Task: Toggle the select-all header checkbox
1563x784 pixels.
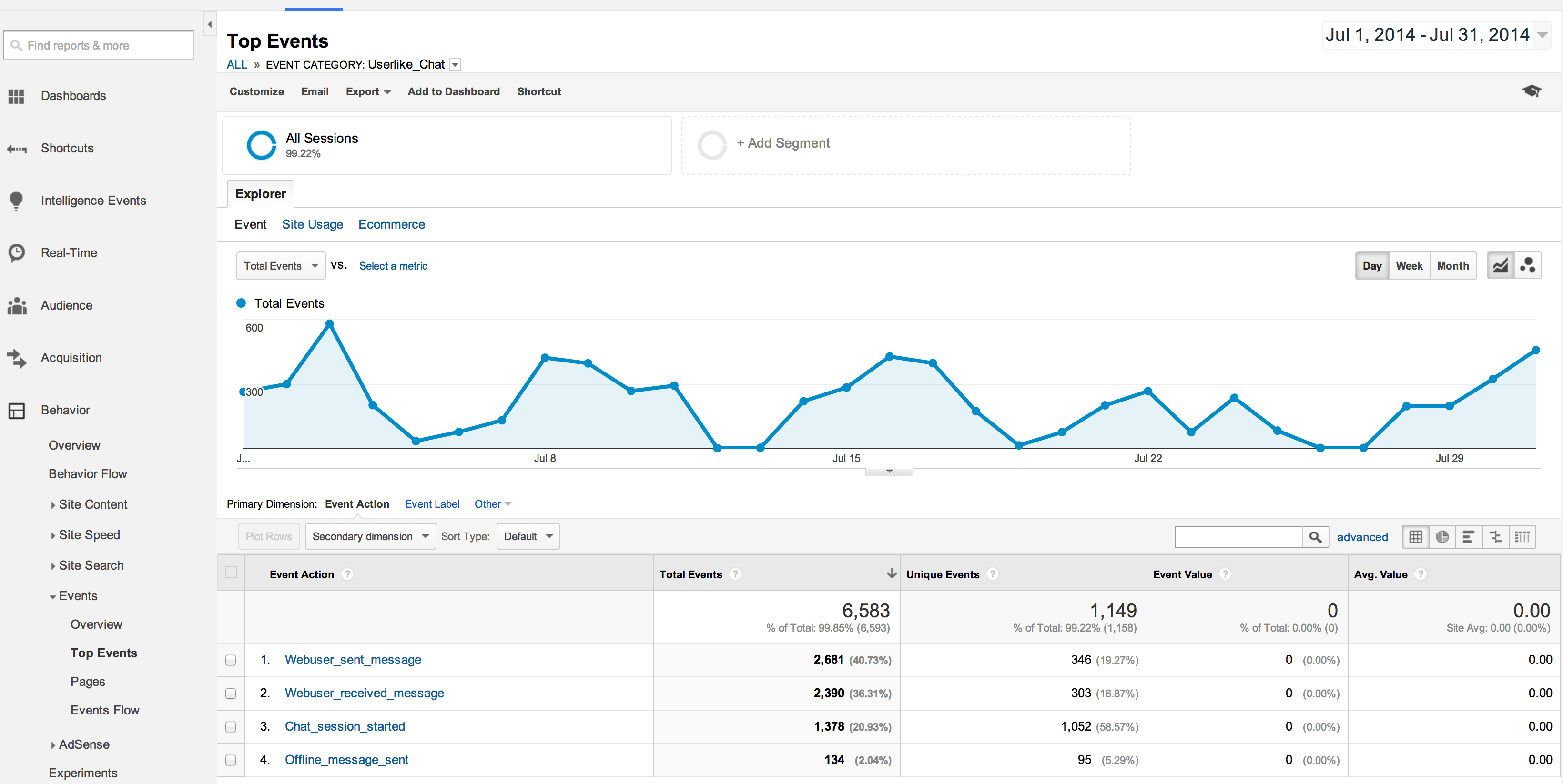Action: pyautogui.click(x=231, y=572)
